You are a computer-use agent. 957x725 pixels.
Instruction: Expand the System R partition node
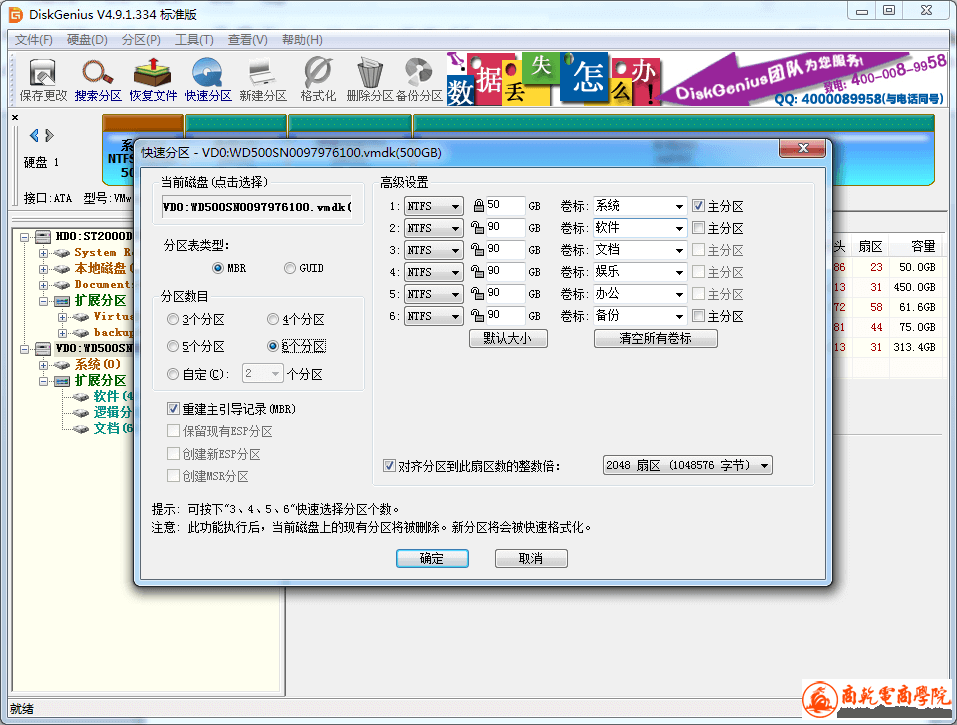tap(43, 253)
